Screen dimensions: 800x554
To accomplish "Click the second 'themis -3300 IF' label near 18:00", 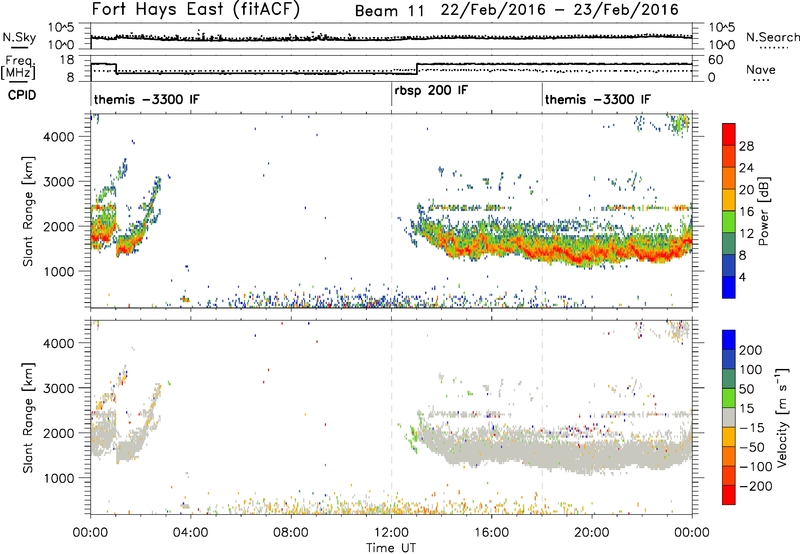I will pos(598,99).
